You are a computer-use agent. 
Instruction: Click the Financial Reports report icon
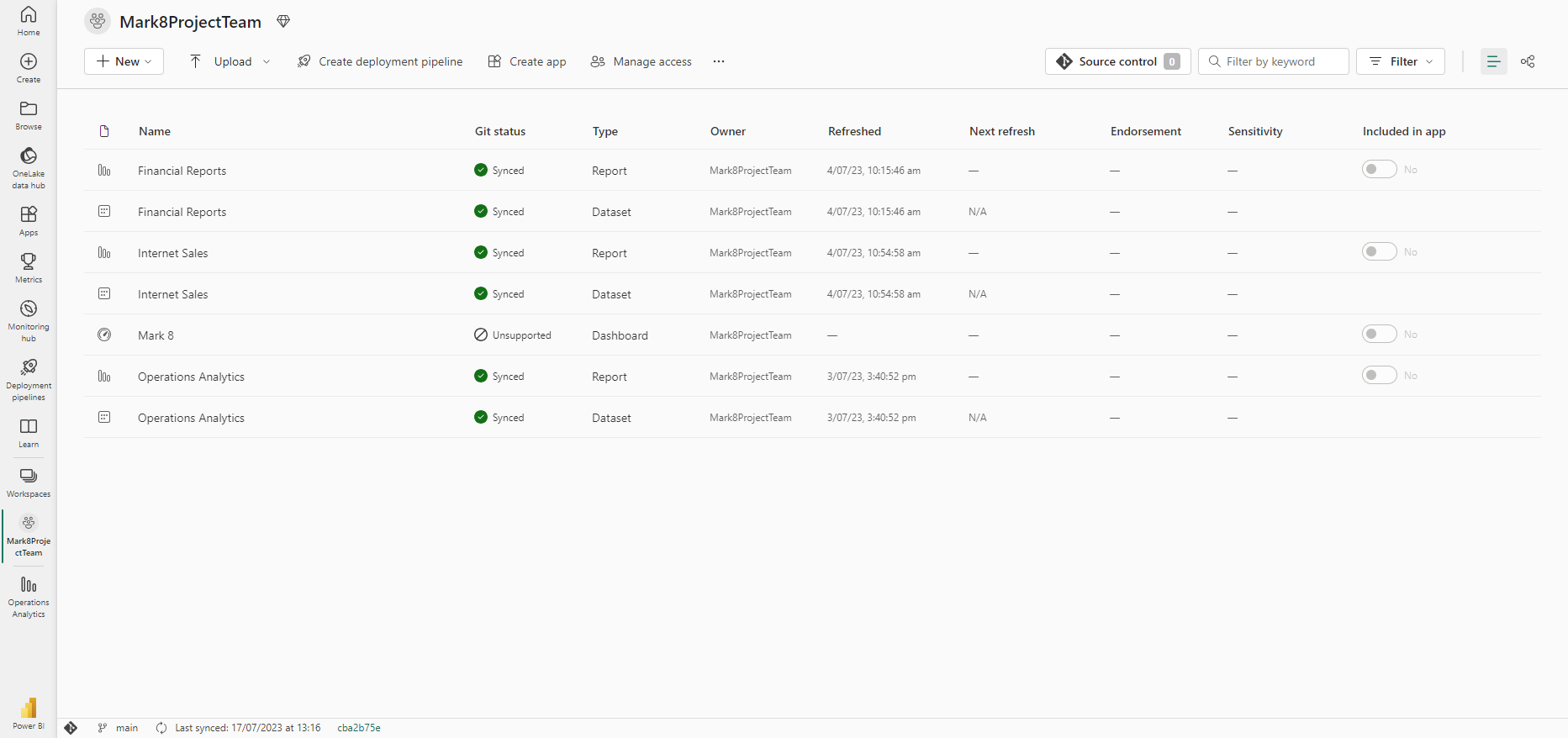pyautogui.click(x=104, y=170)
